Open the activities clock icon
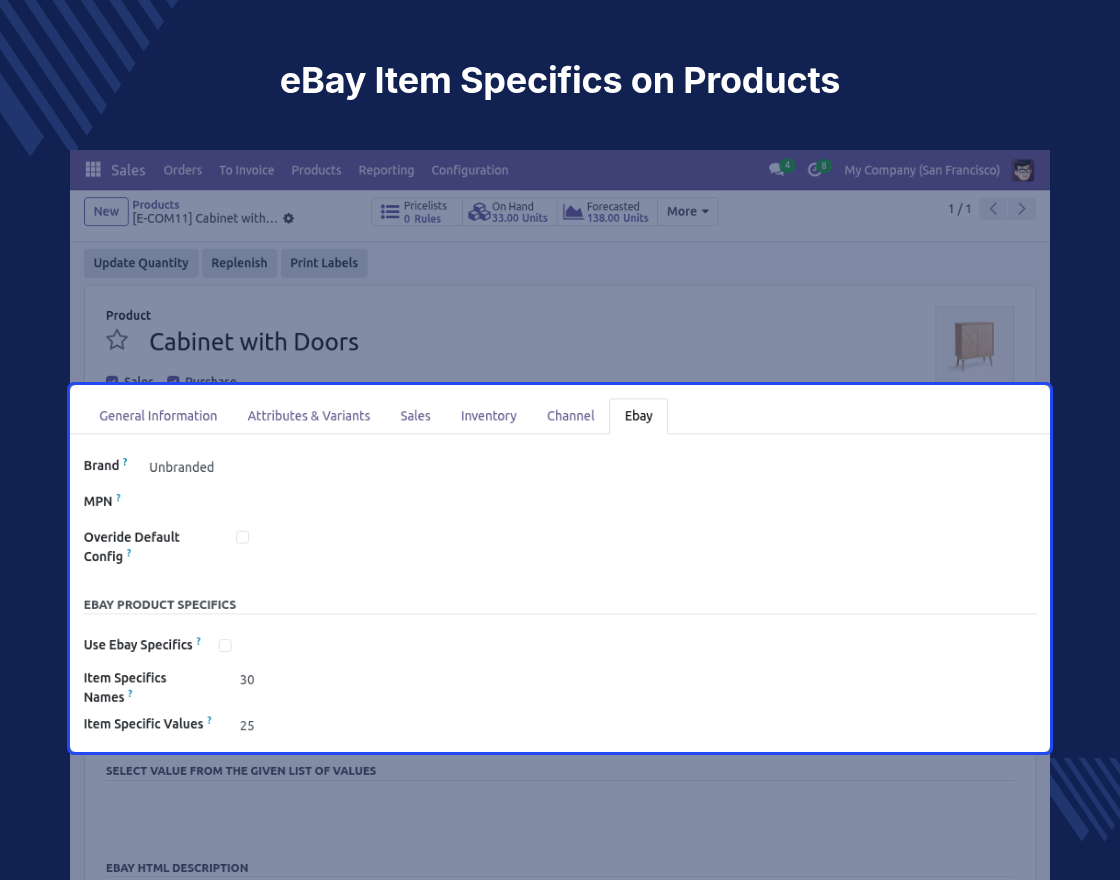 click(x=814, y=170)
